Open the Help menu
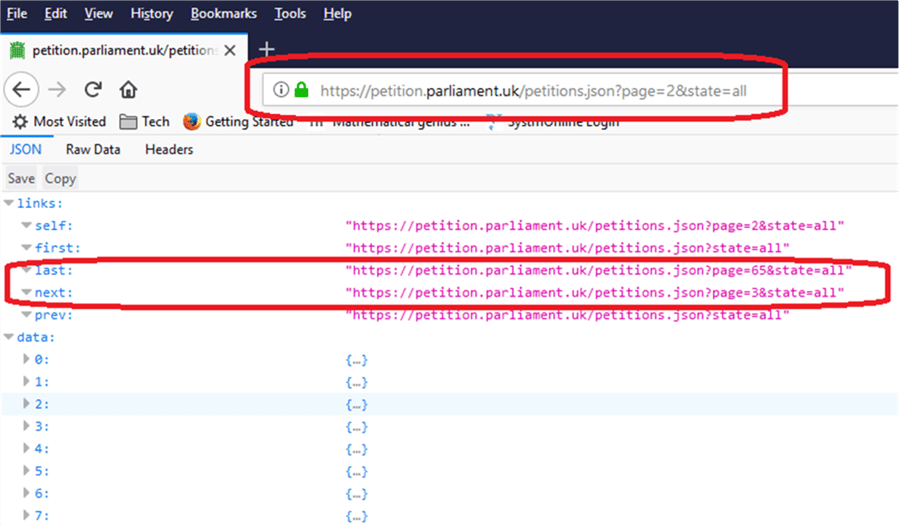The height and width of the screenshot is (525, 899). (337, 13)
